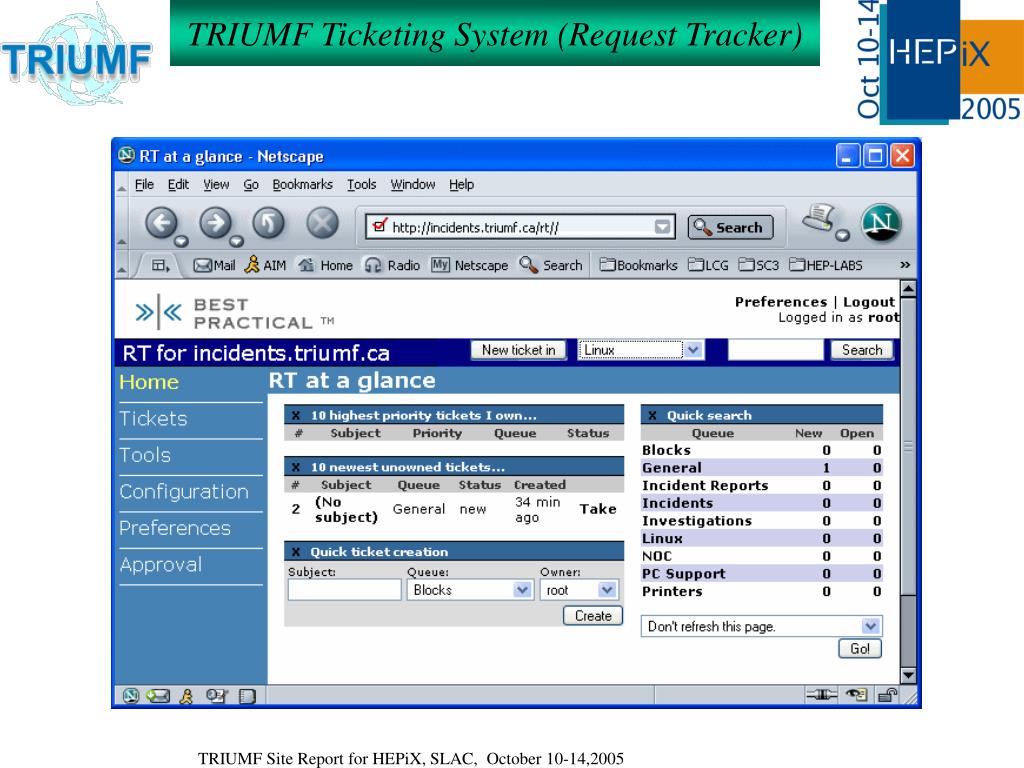This screenshot has width=1024, height=768.
Task: Open the View menu
Action: coord(216,185)
